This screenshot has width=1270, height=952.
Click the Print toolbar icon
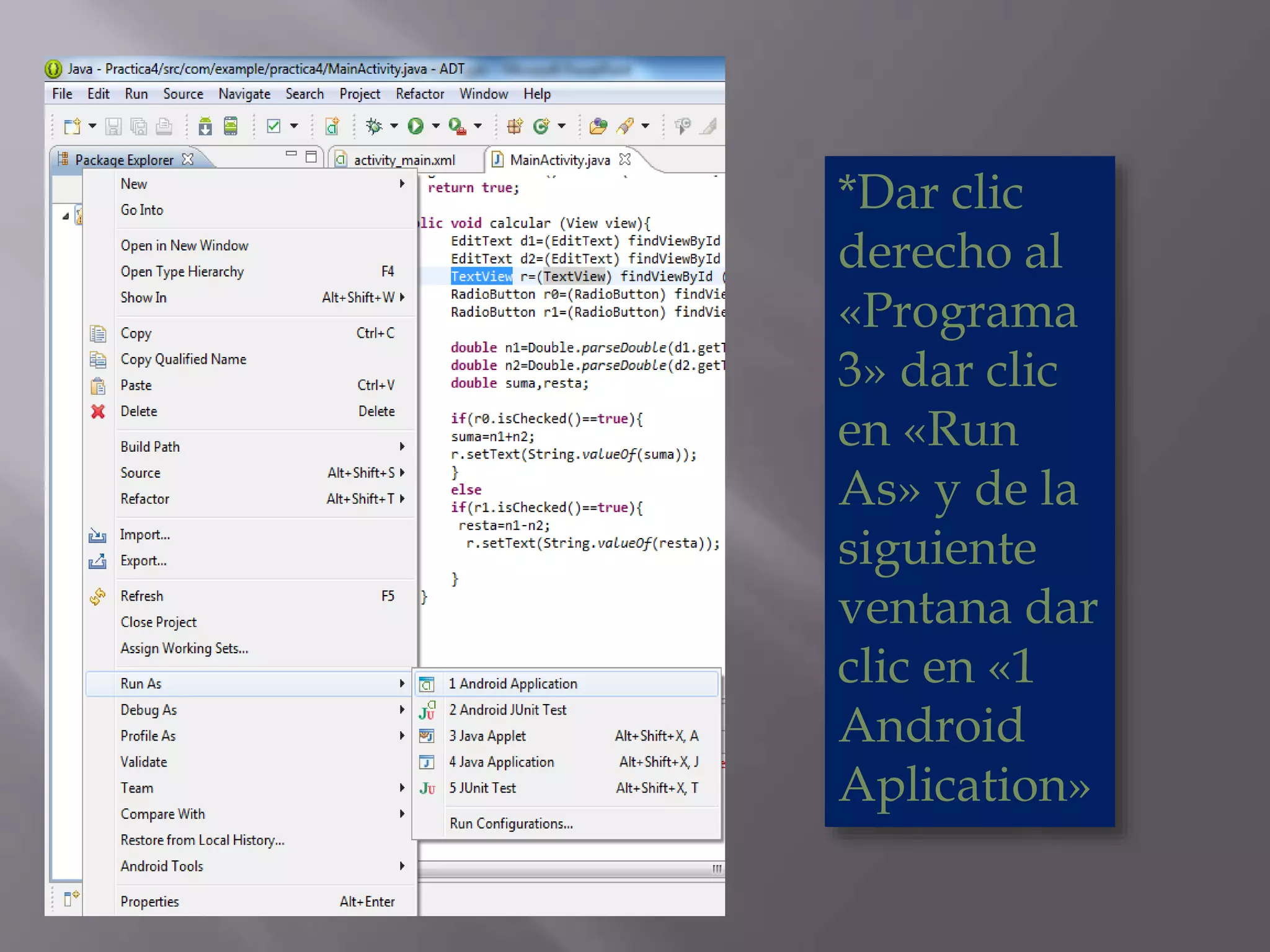[164, 126]
